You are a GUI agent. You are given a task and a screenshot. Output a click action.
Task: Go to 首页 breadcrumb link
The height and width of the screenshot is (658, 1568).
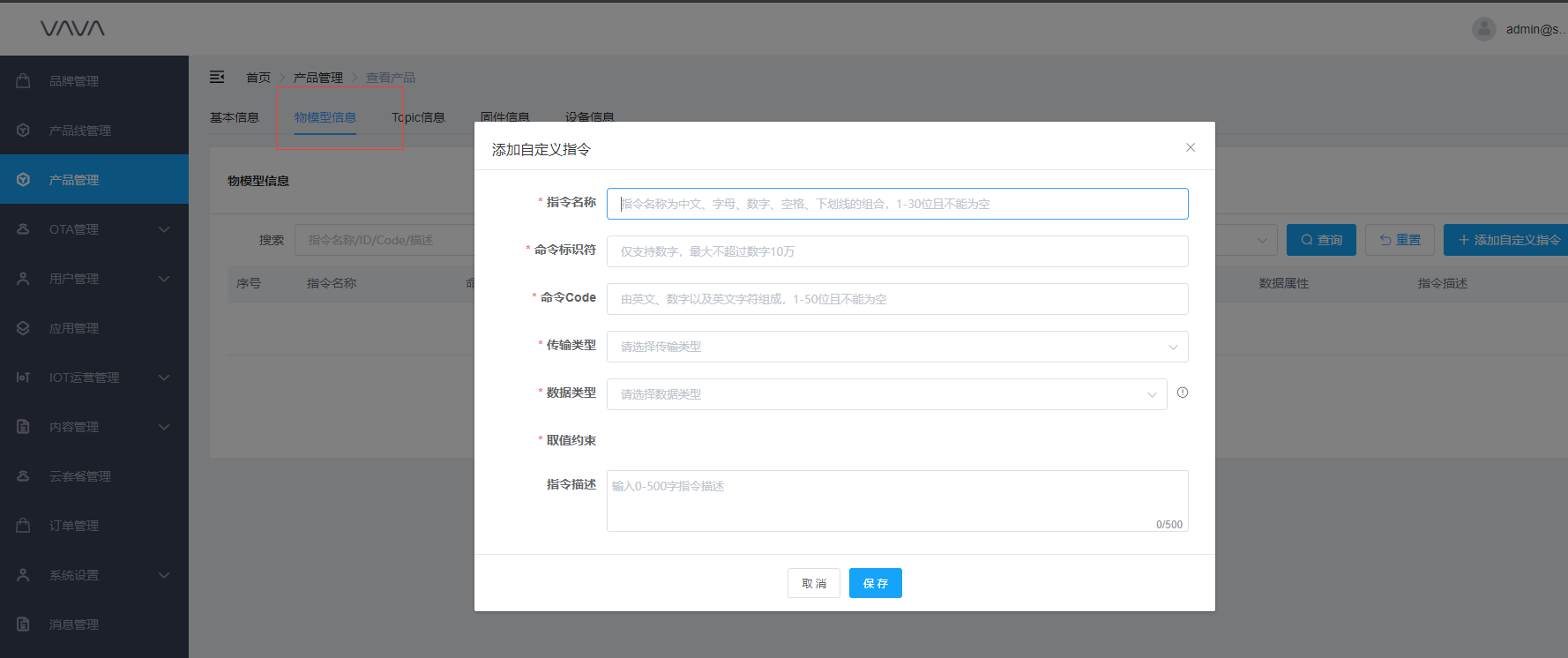click(258, 78)
